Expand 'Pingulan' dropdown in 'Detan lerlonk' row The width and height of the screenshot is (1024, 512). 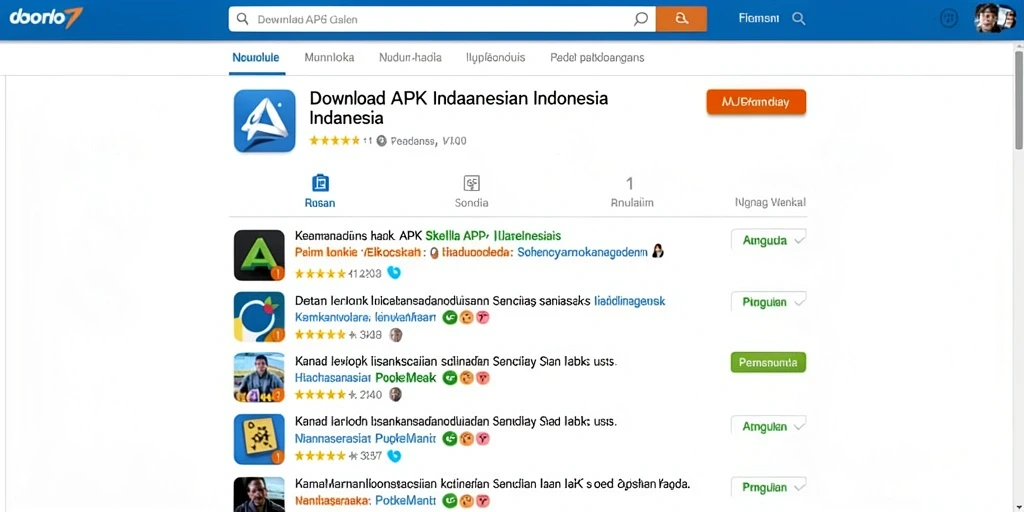pyautogui.click(x=768, y=302)
